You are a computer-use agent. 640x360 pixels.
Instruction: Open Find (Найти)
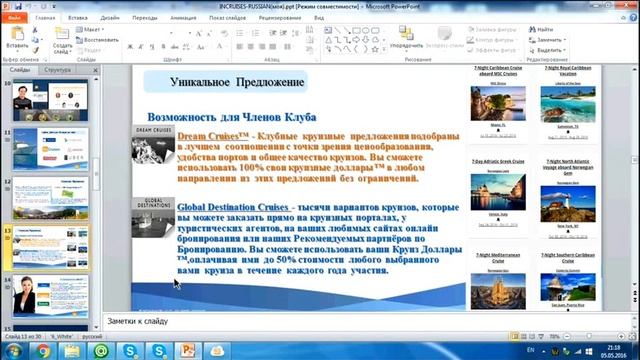click(x=541, y=29)
